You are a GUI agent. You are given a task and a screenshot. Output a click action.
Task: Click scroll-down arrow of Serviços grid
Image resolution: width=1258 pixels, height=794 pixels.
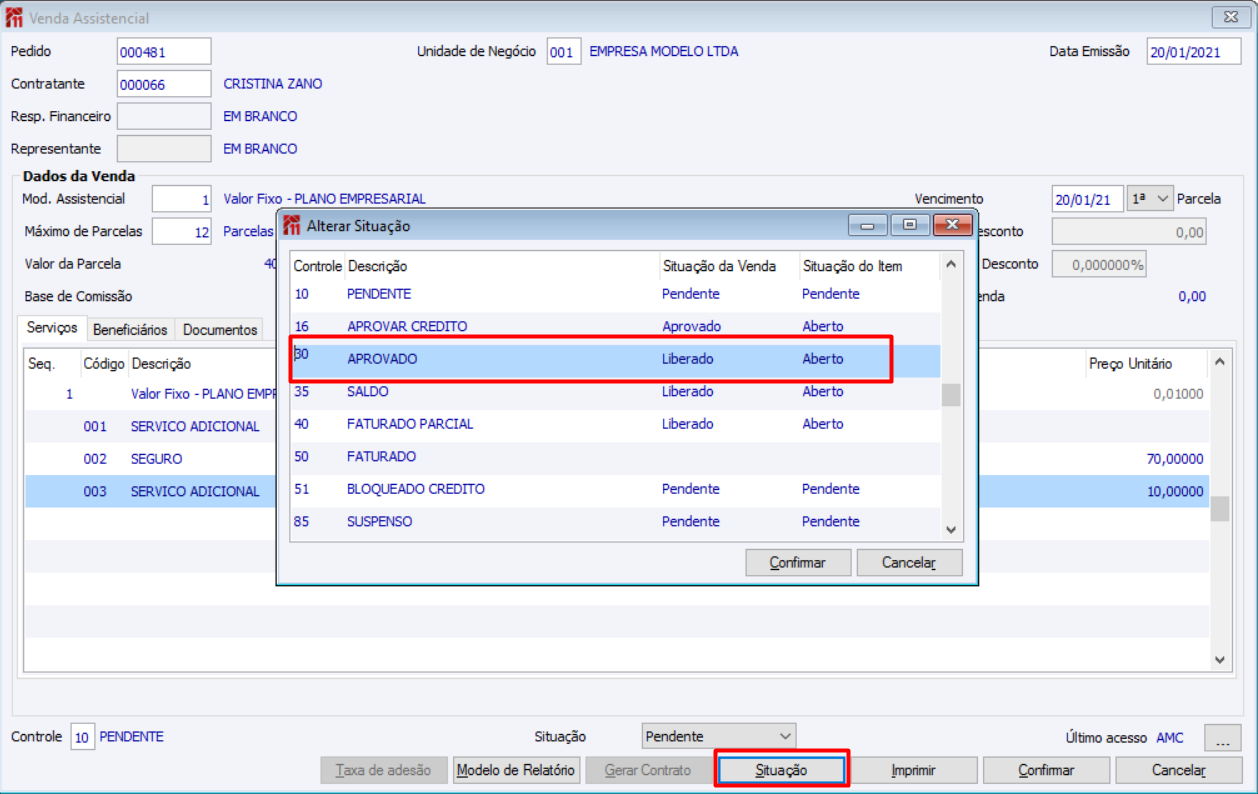click(1220, 660)
